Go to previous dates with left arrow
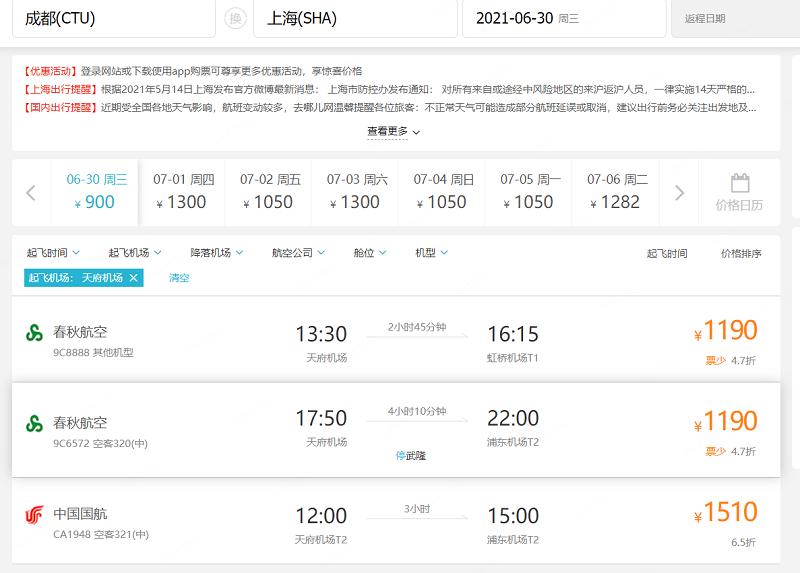This screenshot has height=573, width=800. pos(31,193)
